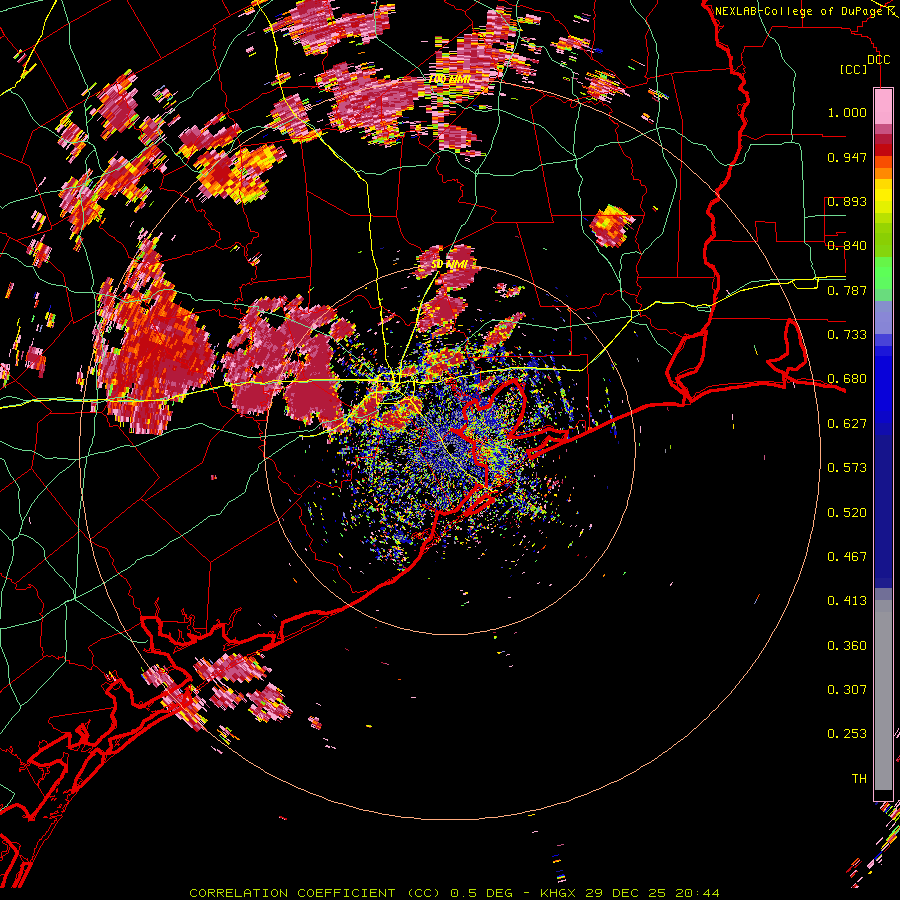Click the 0.893 scale value

847,201
